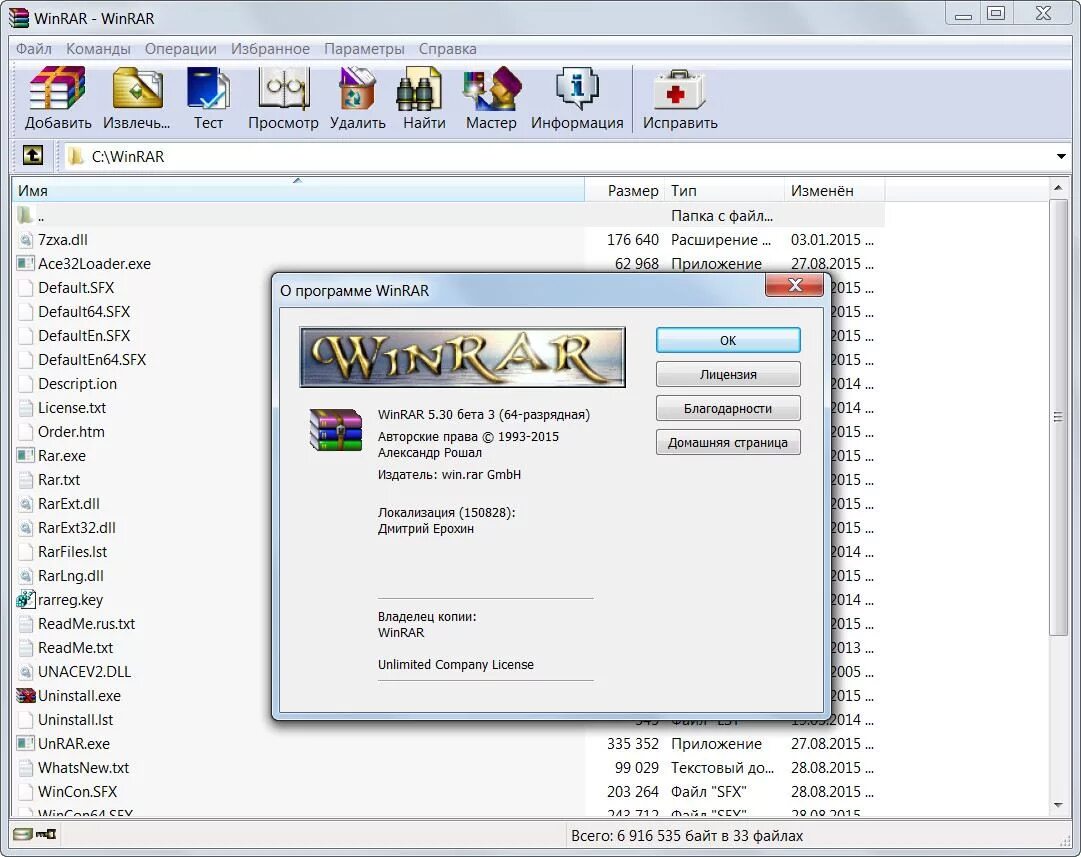
Task: Click the vertical scrollbar thumb
Action: tap(1058, 417)
